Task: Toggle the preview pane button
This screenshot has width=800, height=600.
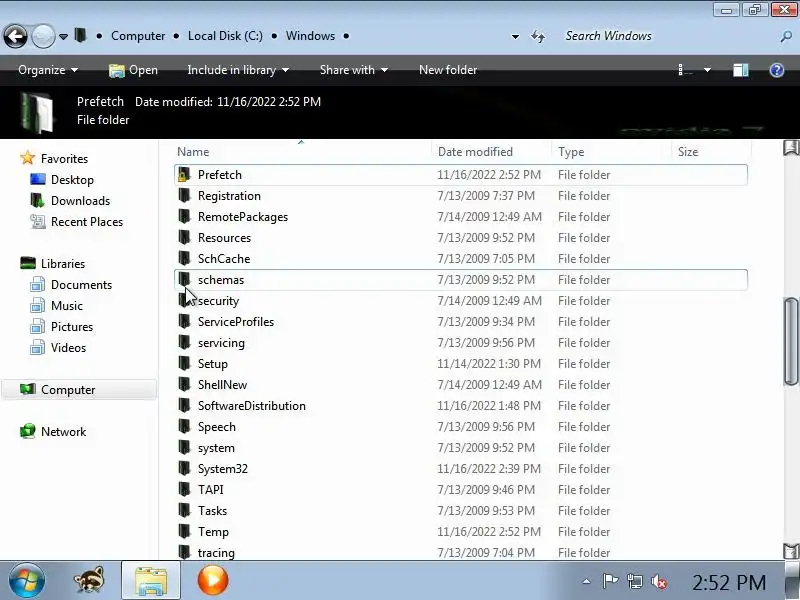Action: (740, 70)
